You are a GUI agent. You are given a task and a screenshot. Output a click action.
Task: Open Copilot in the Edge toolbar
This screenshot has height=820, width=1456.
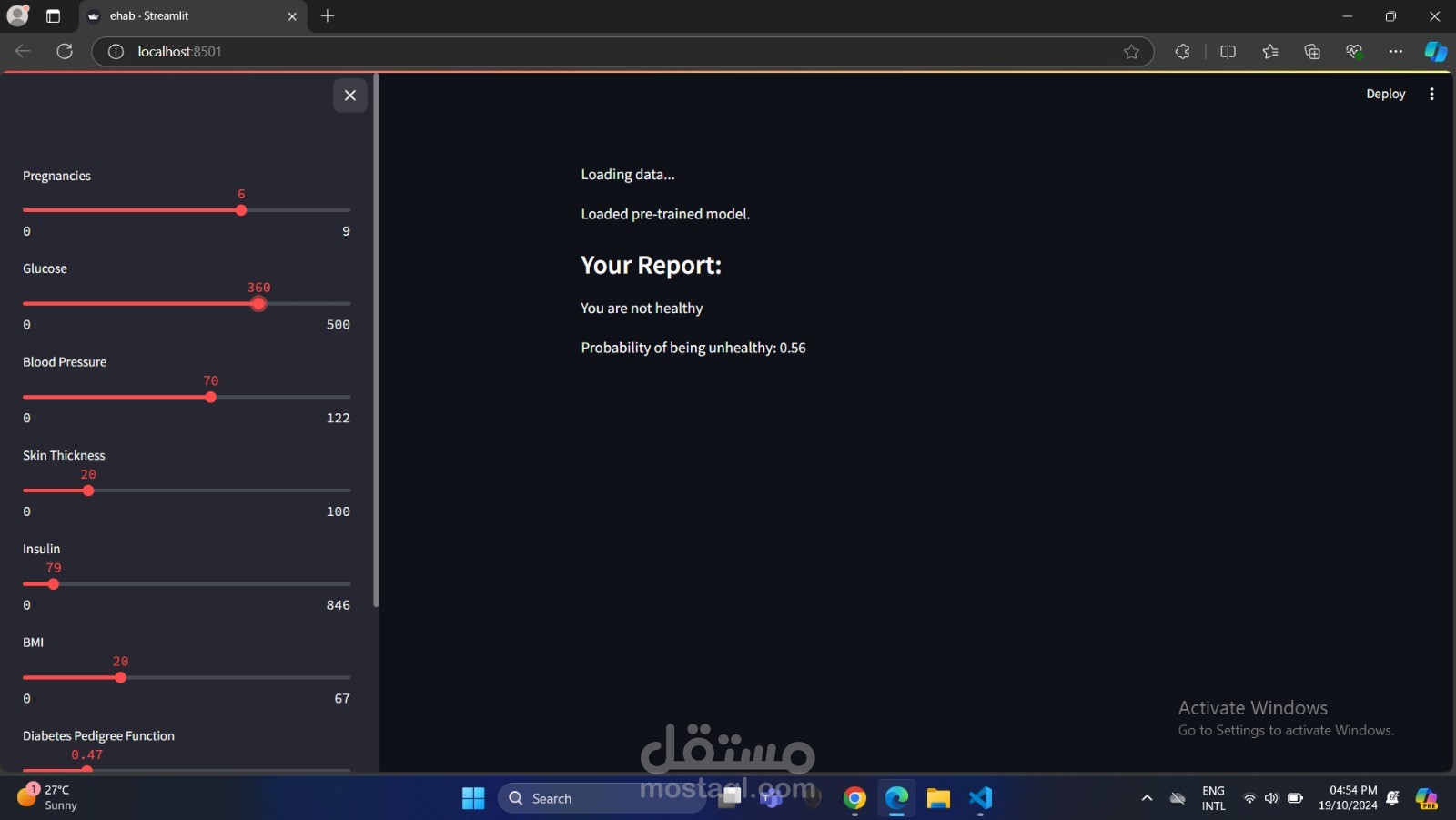pyautogui.click(x=1436, y=52)
